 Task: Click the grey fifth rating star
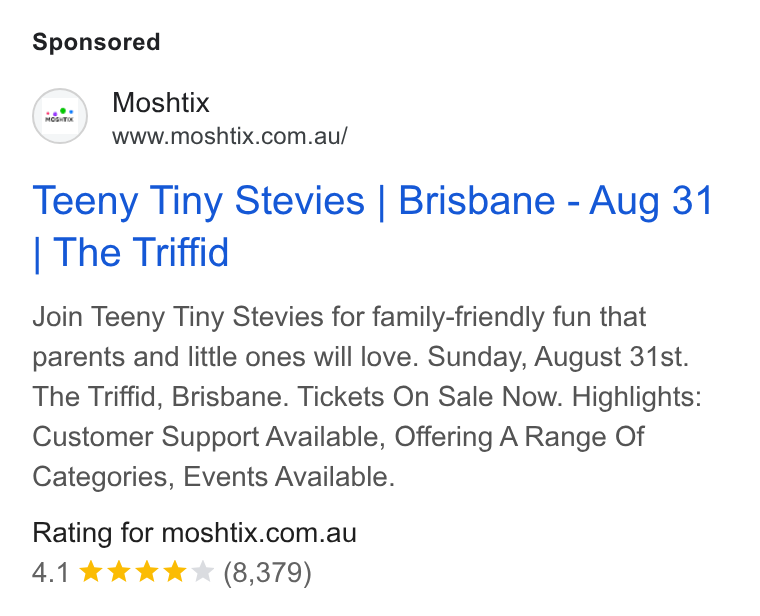tap(203, 571)
